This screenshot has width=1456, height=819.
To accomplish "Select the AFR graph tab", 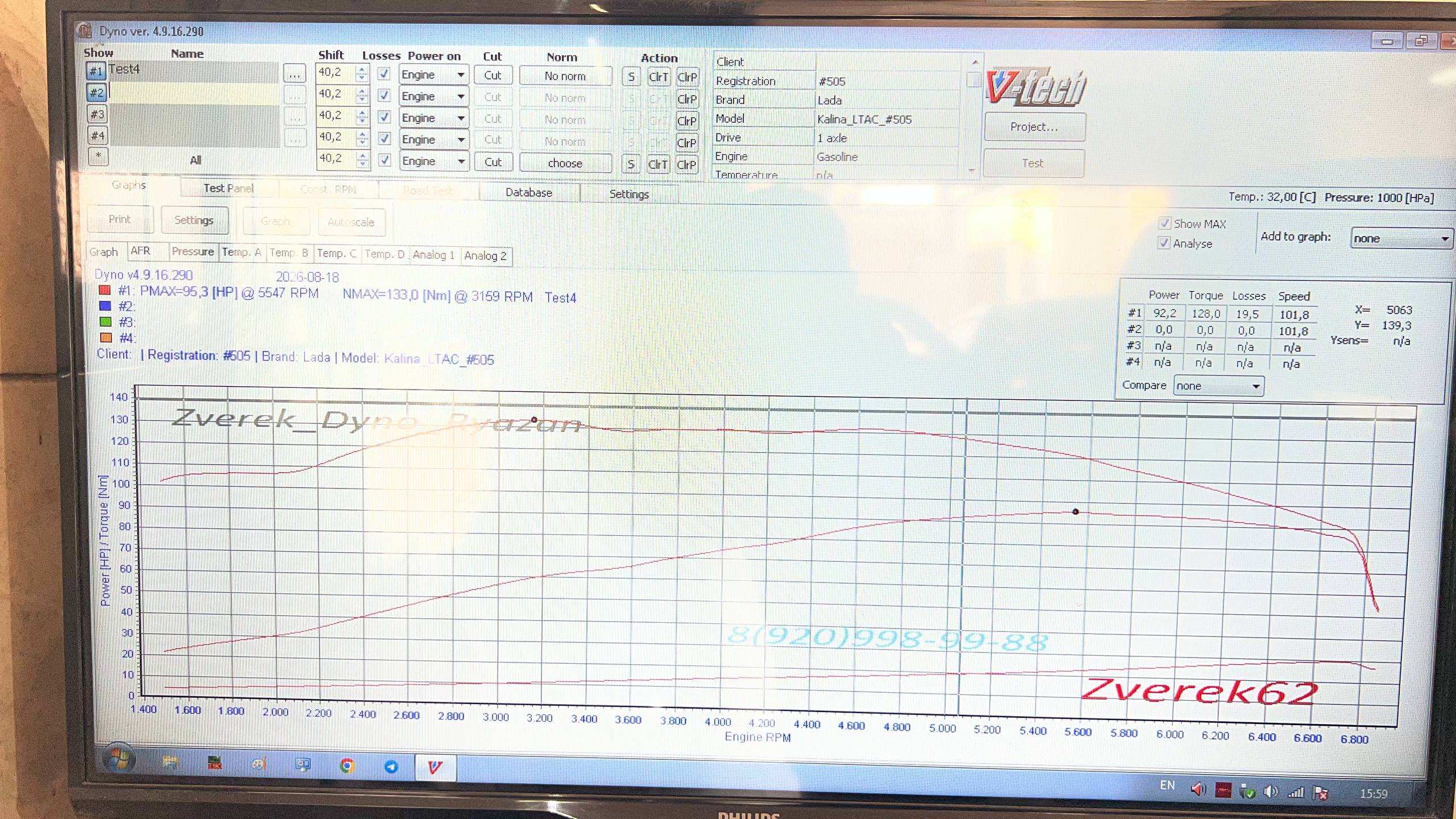I will (x=140, y=251).
